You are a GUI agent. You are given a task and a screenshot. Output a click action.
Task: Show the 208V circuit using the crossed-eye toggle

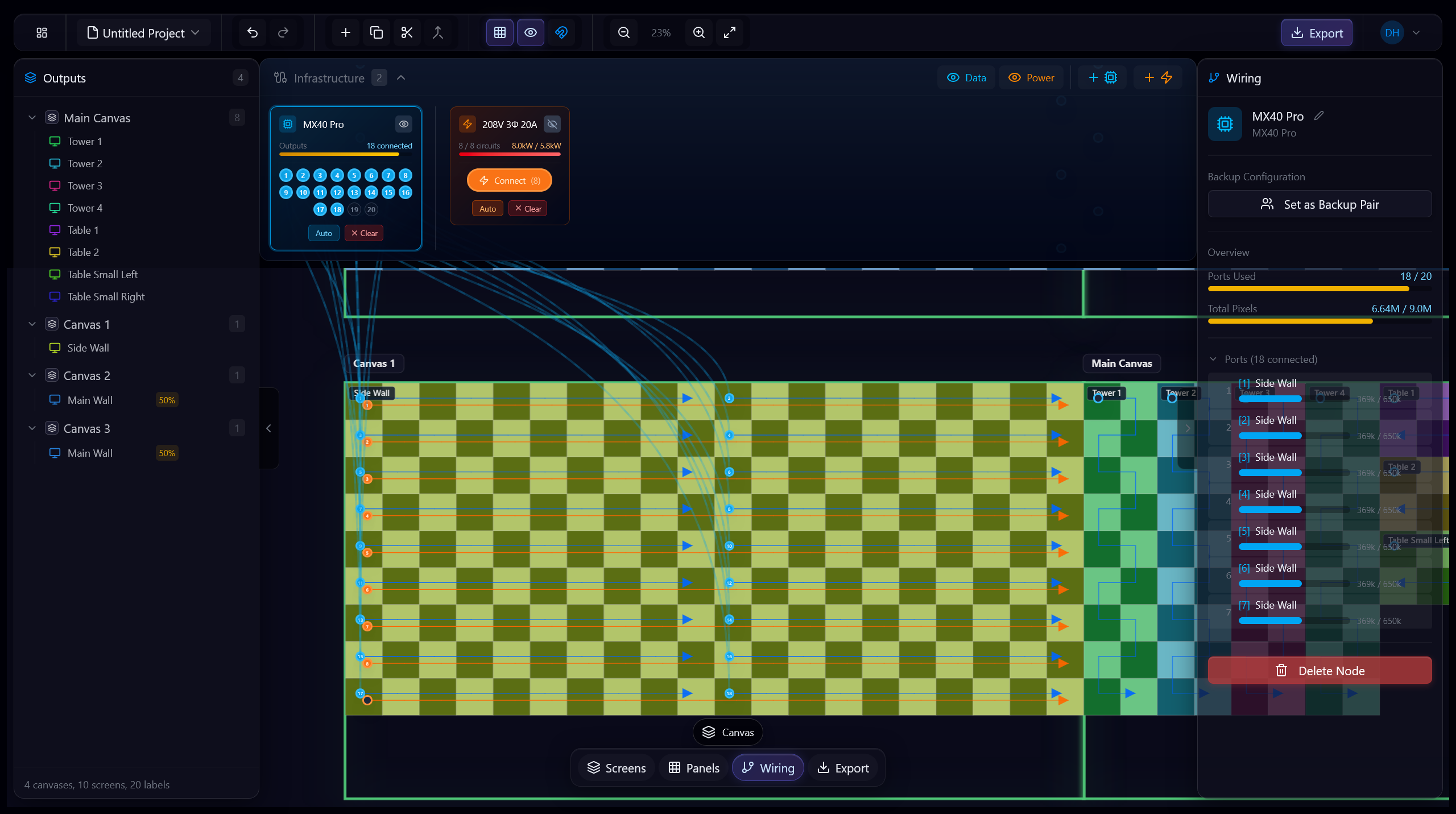click(x=551, y=124)
